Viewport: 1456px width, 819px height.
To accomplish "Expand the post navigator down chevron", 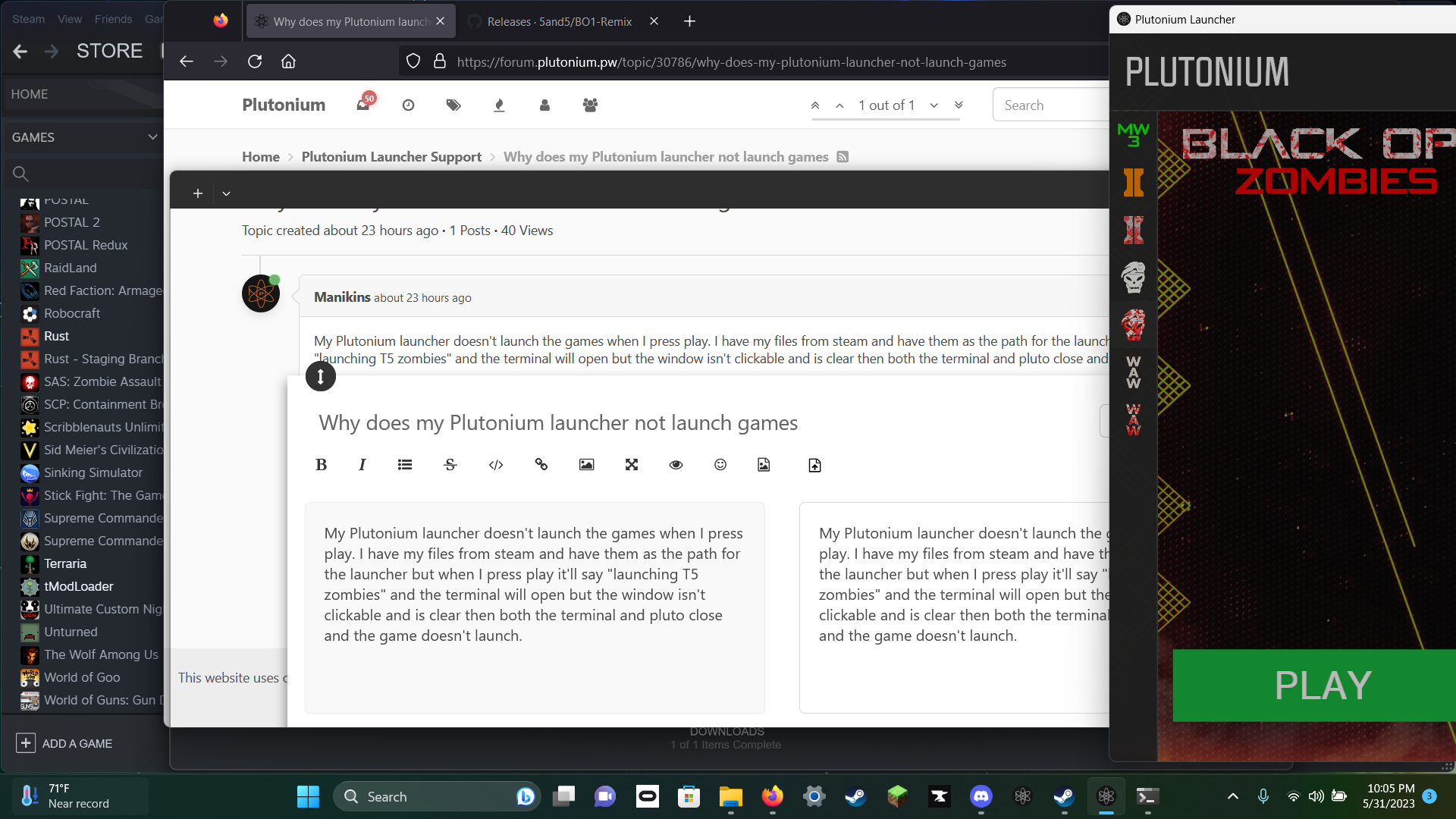I will pos(934,105).
